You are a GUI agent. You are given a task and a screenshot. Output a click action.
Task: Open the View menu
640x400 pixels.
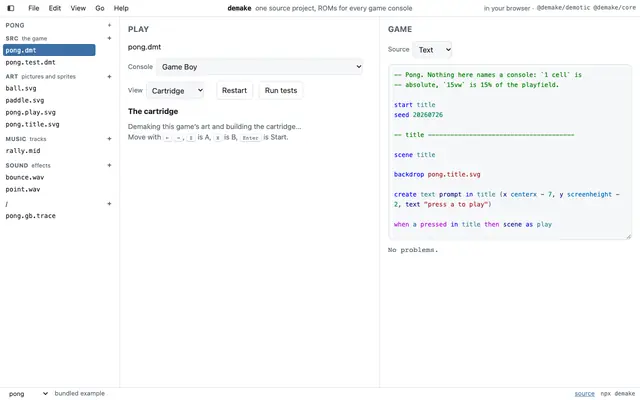click(x=78, y=8)
